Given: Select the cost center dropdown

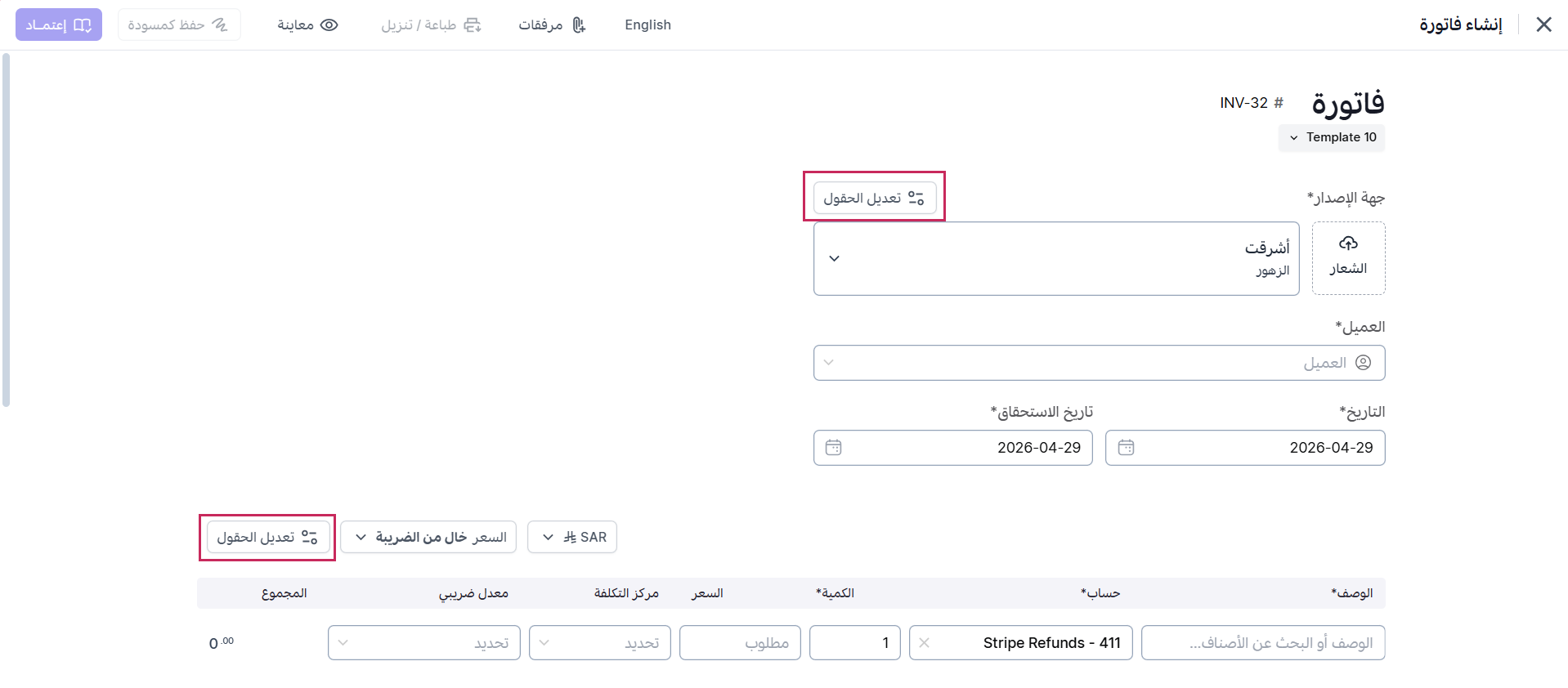Looking at the screenshot, I should [x=599, y=643].
